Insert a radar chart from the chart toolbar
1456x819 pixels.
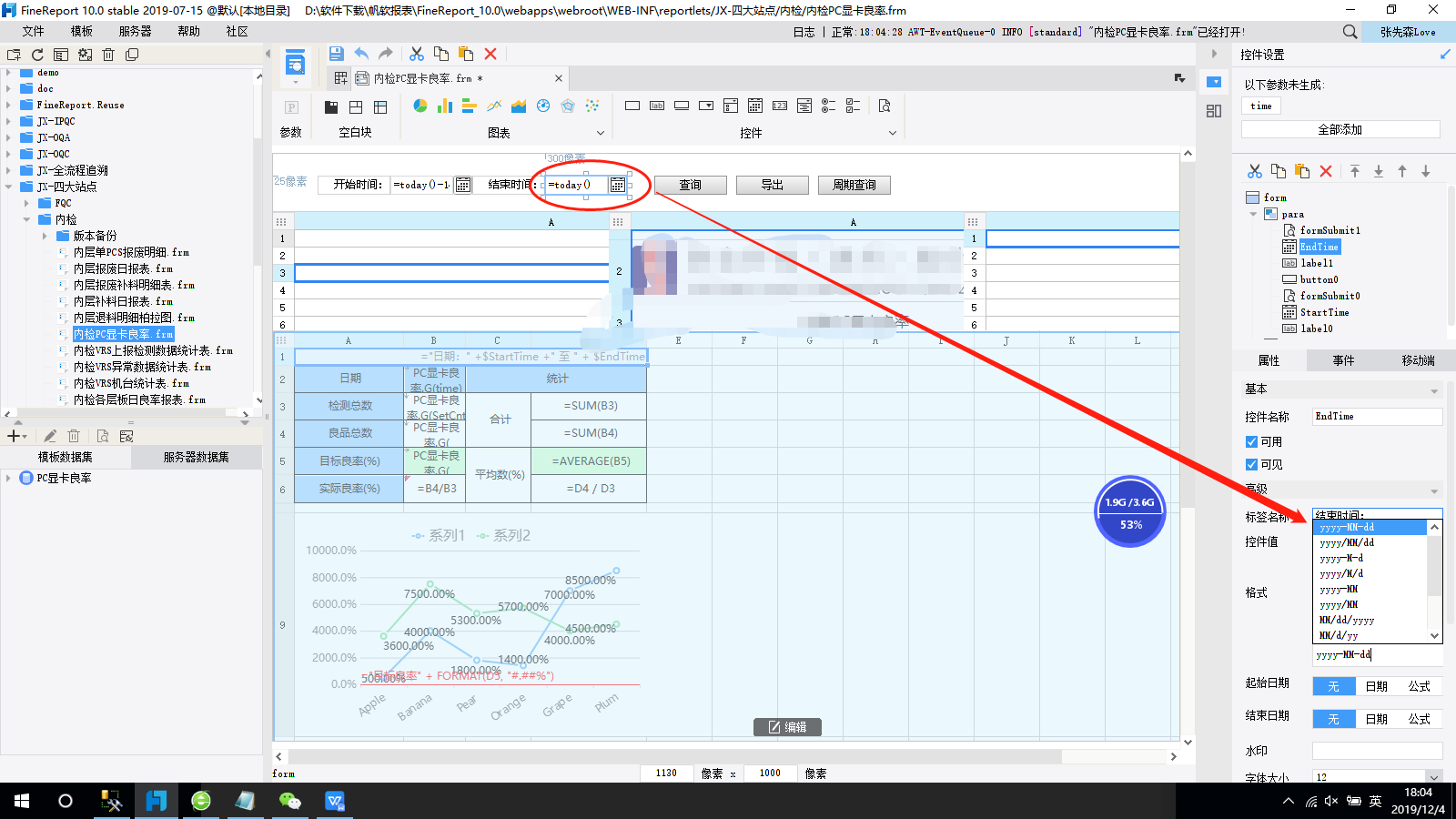(x=568, y=106)
